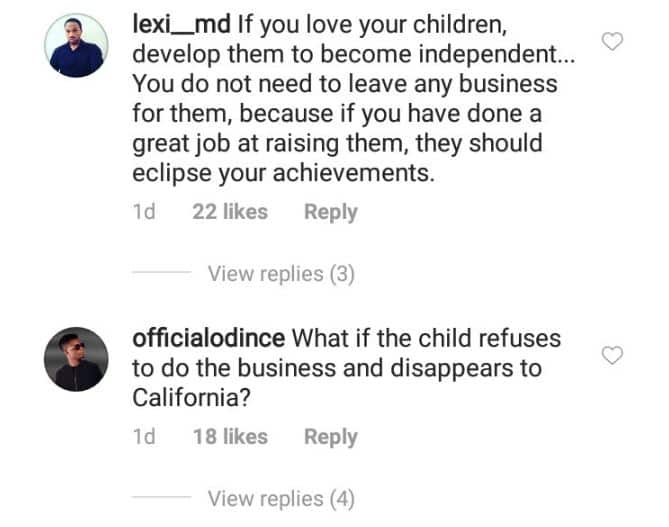Click the dash line before View replies (4)
The image size is (669, 527).
click(x=161, y=499)
